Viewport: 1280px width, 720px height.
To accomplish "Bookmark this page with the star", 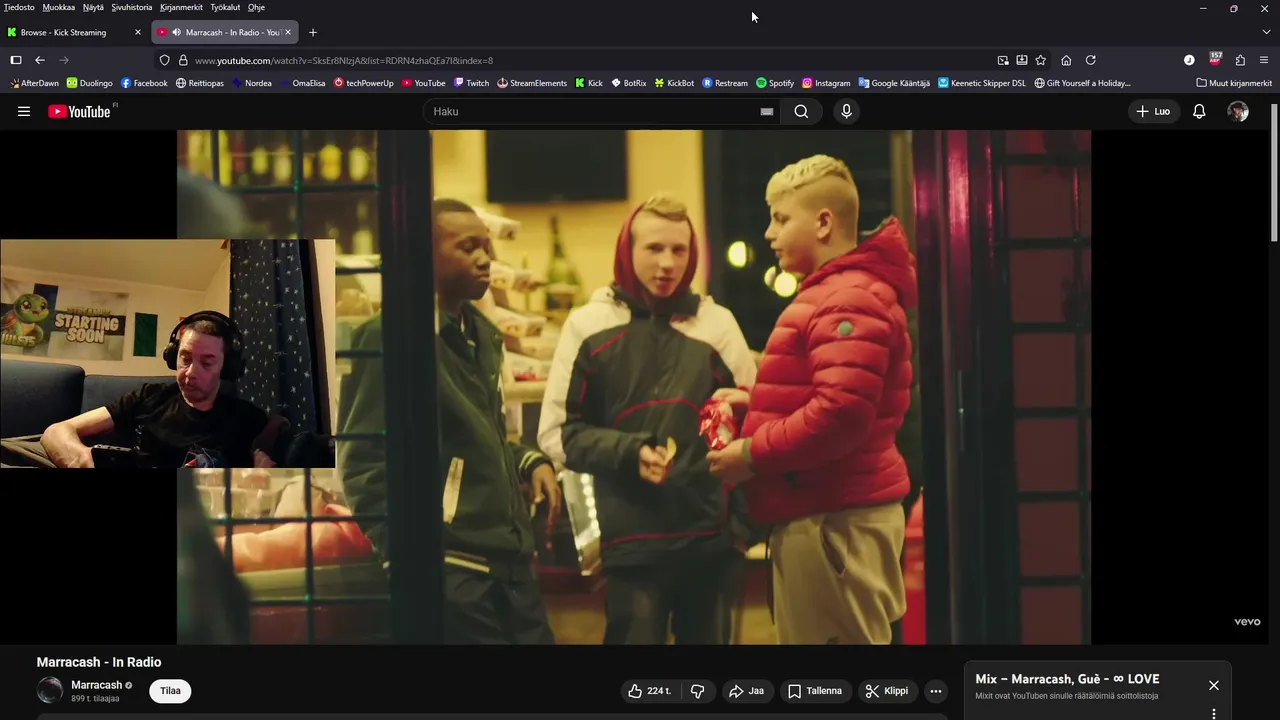I will 1041,60.
